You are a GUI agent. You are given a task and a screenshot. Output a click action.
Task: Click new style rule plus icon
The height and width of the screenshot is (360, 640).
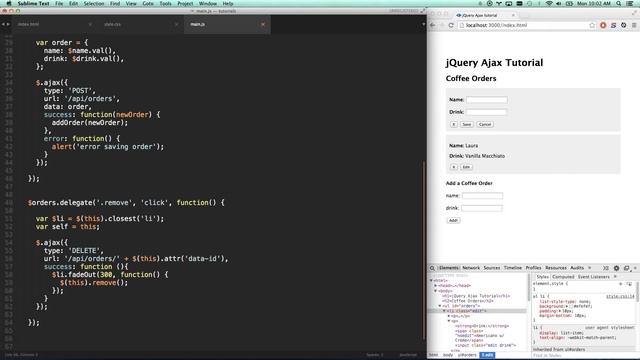[x=620, y=283]
